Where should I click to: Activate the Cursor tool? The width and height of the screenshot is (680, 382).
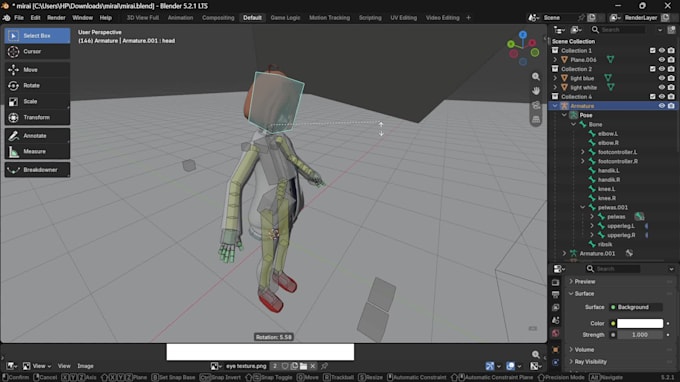pyautogui.click(x=37, y=52)
